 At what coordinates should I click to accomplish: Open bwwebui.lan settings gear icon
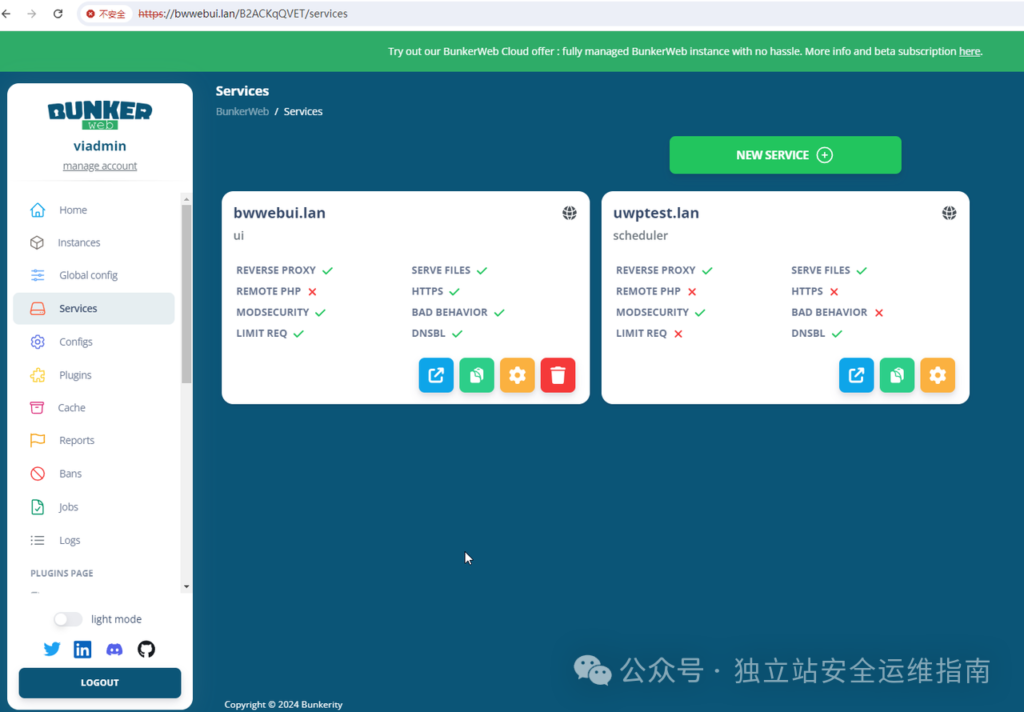coord(517,375)
